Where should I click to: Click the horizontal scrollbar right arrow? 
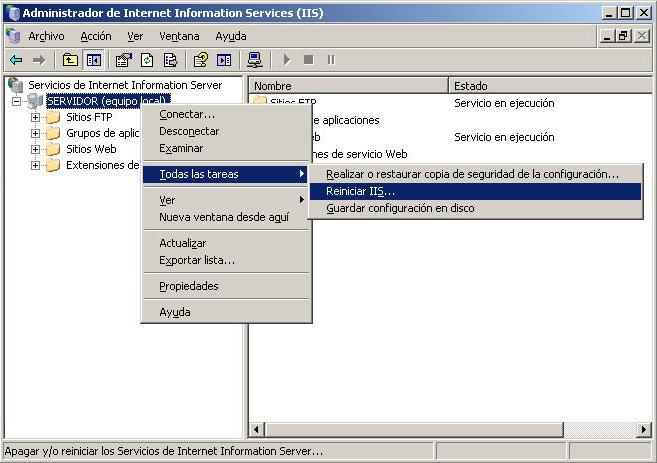(x=630, y=430)
